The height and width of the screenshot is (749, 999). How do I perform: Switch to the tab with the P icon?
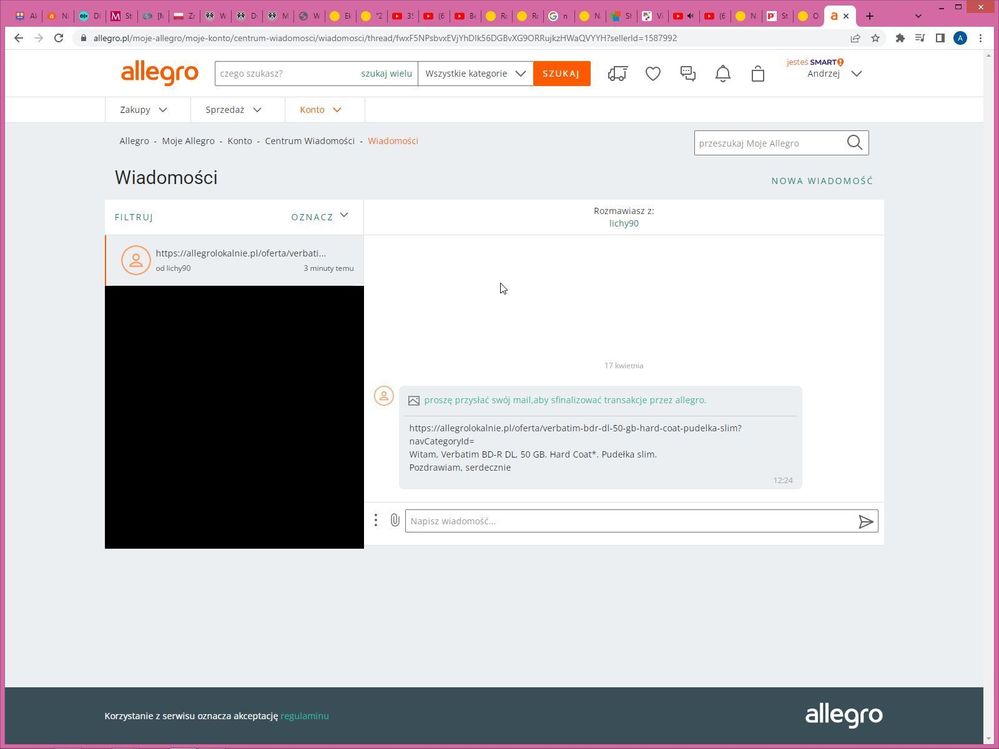(776, 16)
